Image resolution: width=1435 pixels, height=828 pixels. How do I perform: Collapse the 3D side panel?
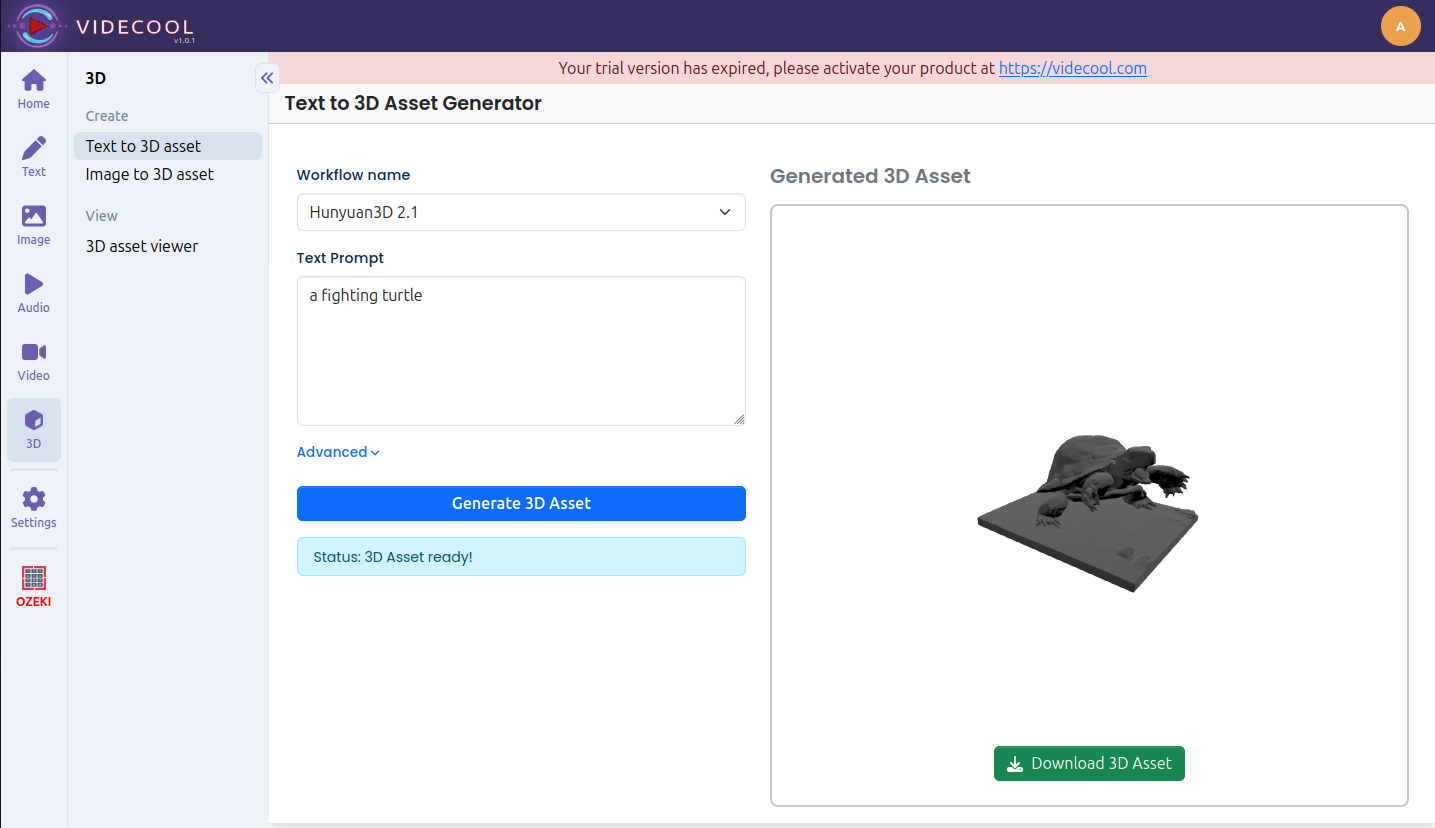pyautogui.click(x=267, y=78)
